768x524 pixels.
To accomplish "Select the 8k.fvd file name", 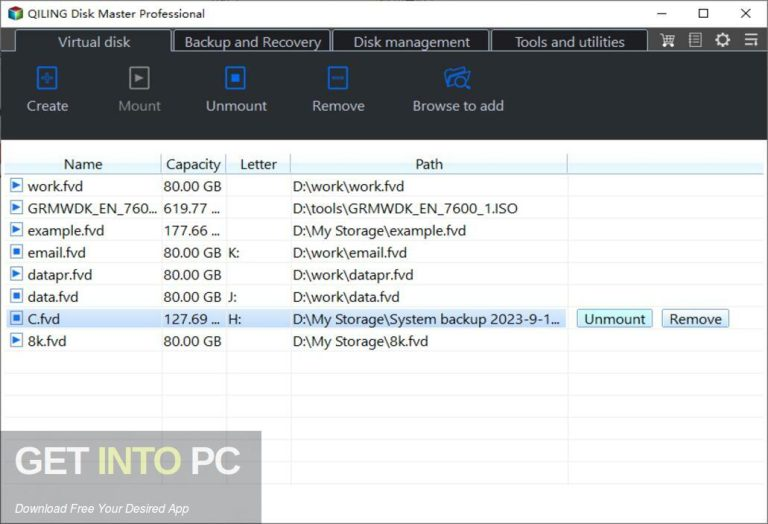I will 47,341.
